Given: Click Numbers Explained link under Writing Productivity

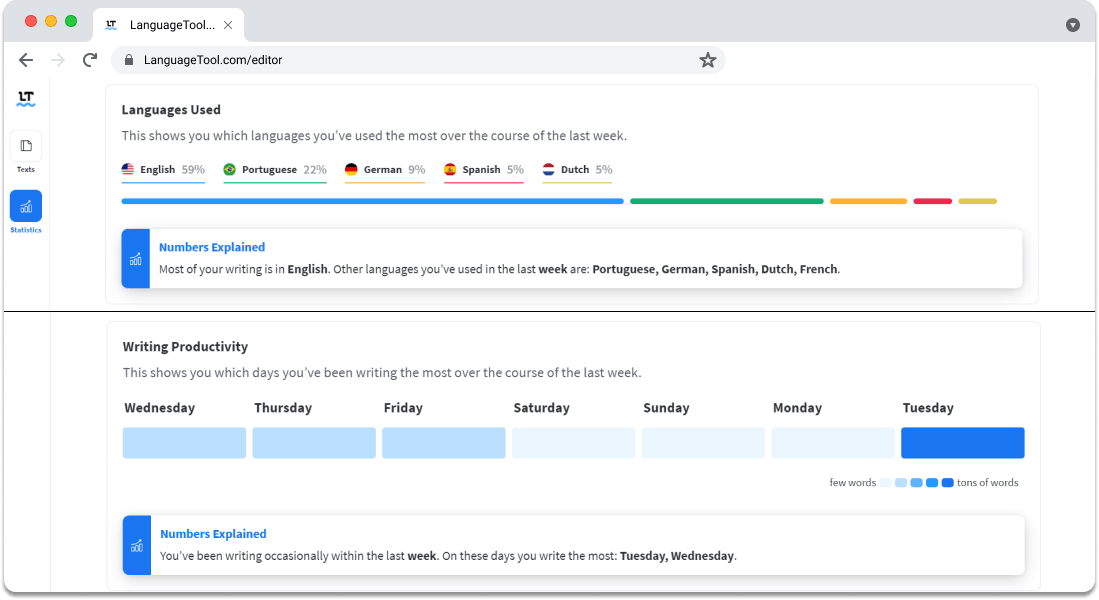Looking at the screenshot, I should 213,534.
